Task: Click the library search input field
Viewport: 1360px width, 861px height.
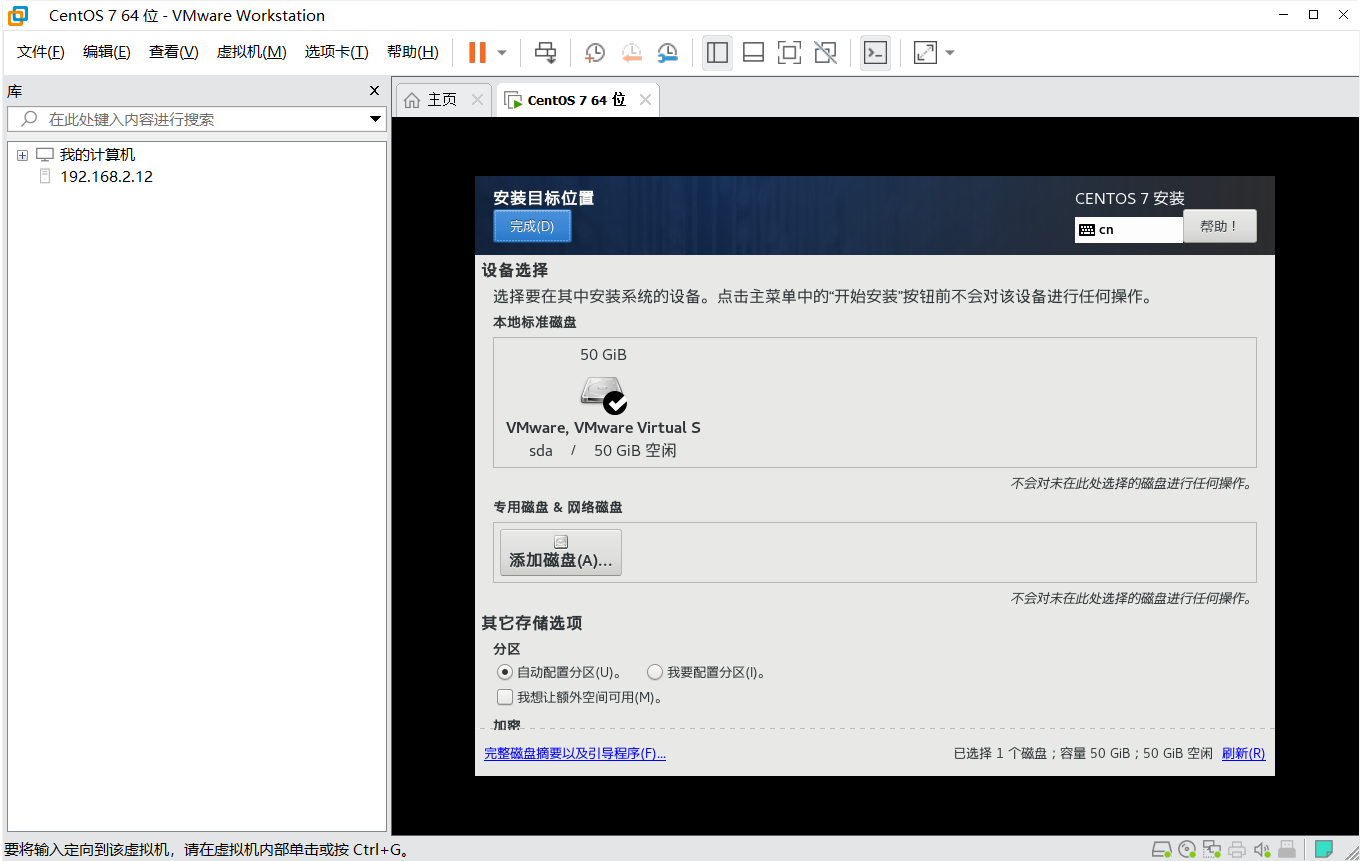Action: [x=190, y=119]
